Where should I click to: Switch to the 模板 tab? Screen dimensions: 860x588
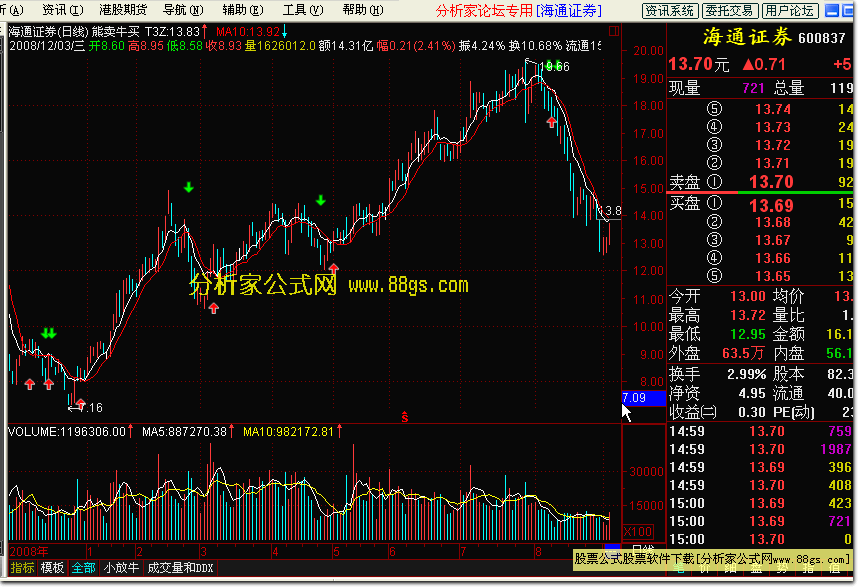52,568
